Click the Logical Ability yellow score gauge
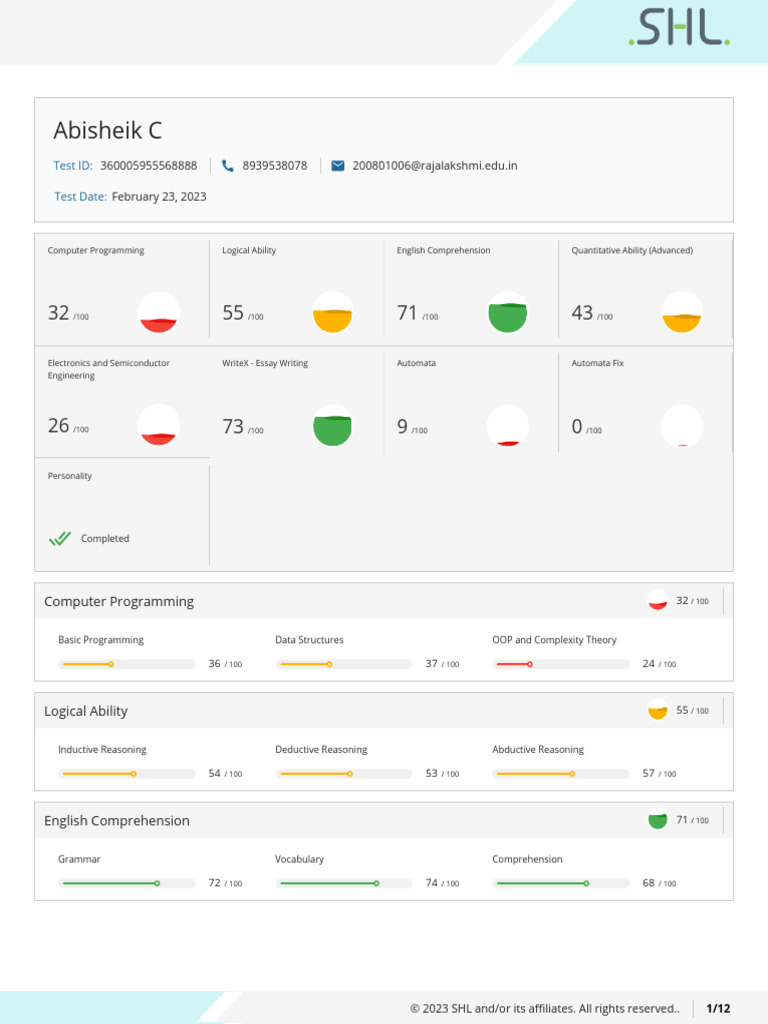 pos(333,312)
